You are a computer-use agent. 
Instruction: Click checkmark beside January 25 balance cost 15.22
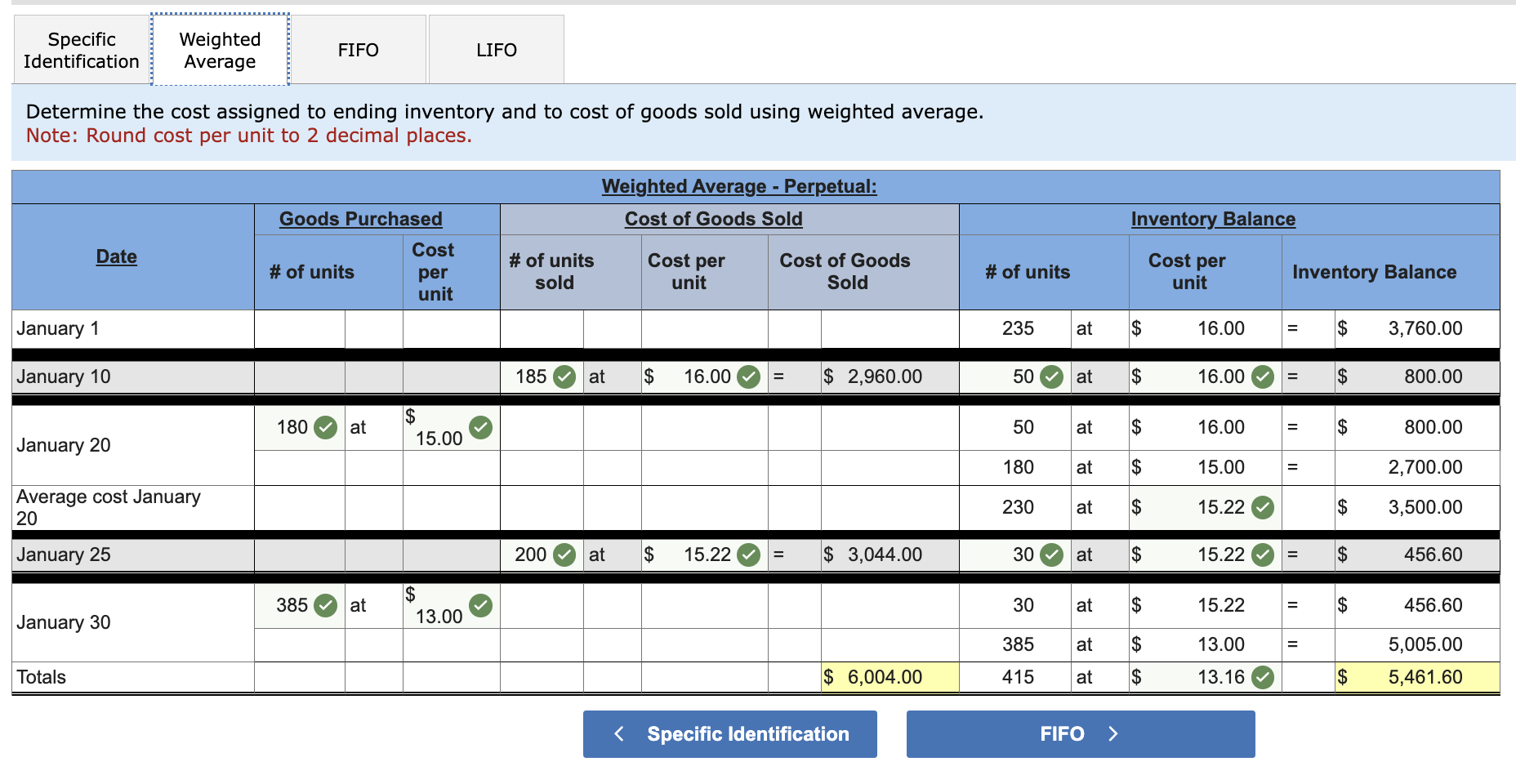[1263, 555]
